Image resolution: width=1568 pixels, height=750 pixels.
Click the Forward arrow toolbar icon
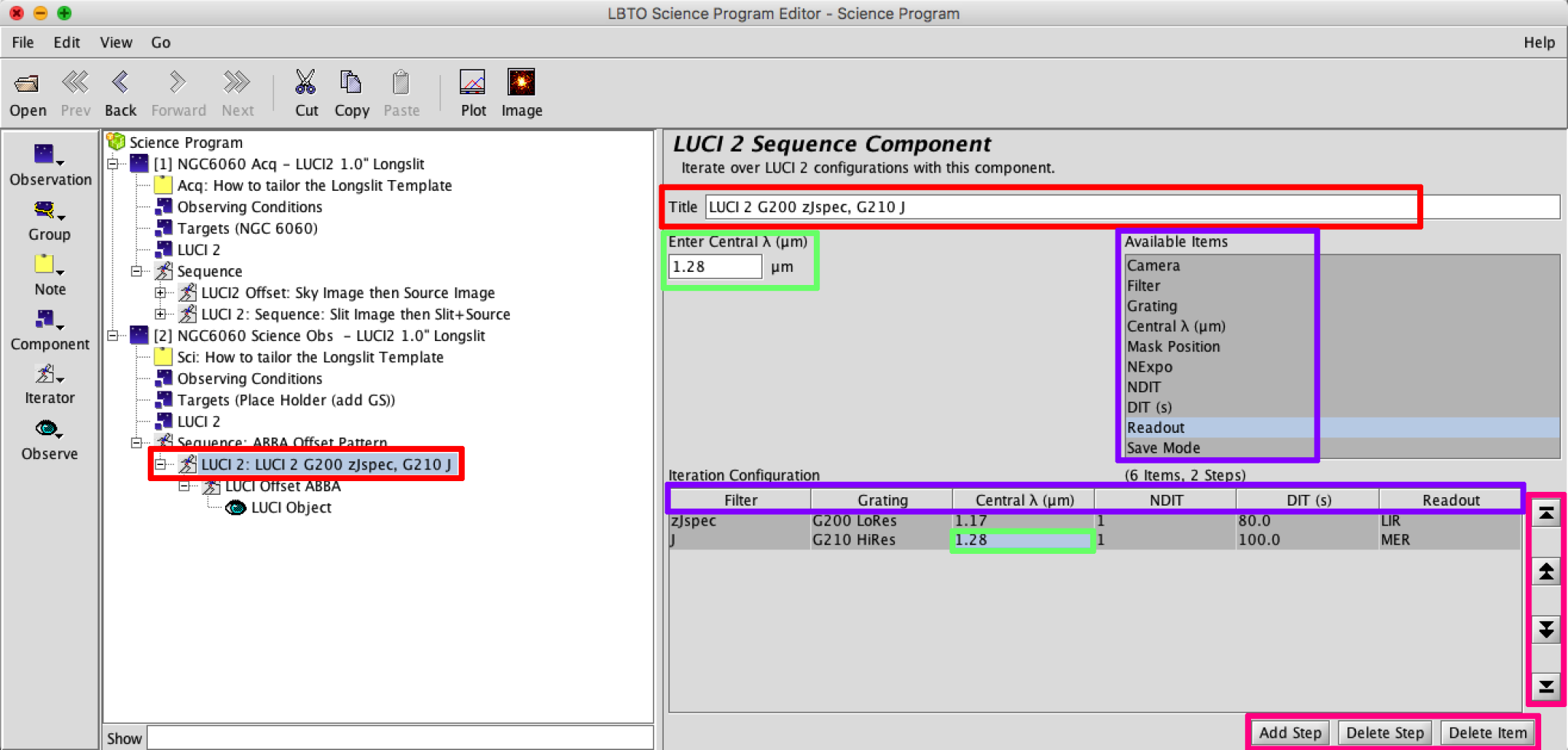(178, 82)
